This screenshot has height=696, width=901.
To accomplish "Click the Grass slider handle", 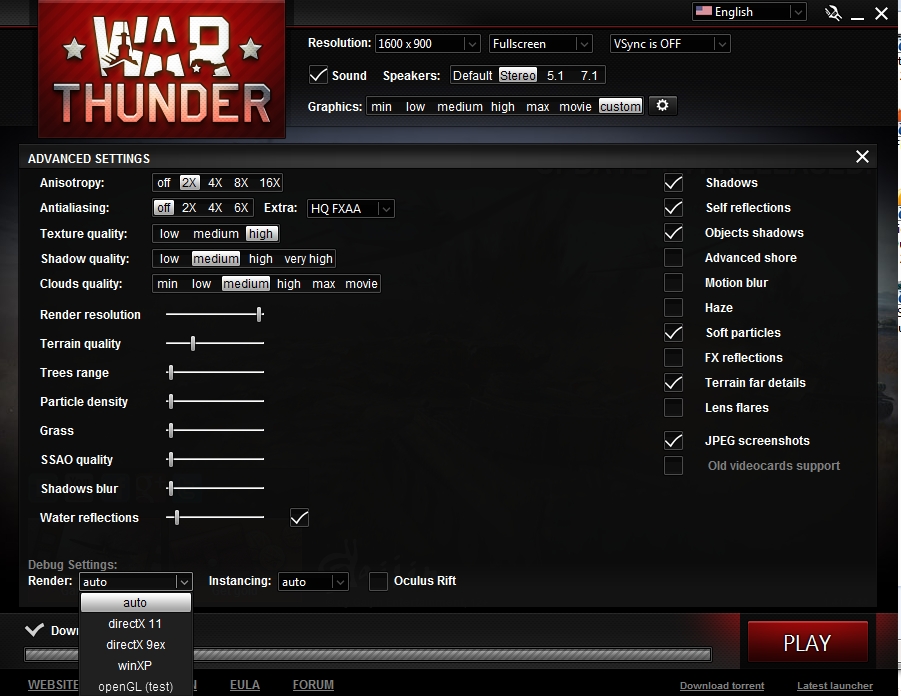I will click(x=171, y=430).
